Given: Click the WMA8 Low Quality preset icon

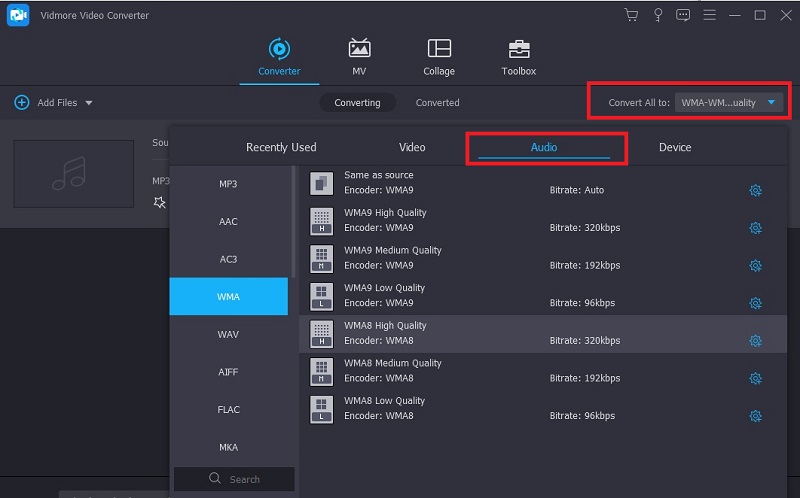Looking at the screenshot, I should [321, 410].
